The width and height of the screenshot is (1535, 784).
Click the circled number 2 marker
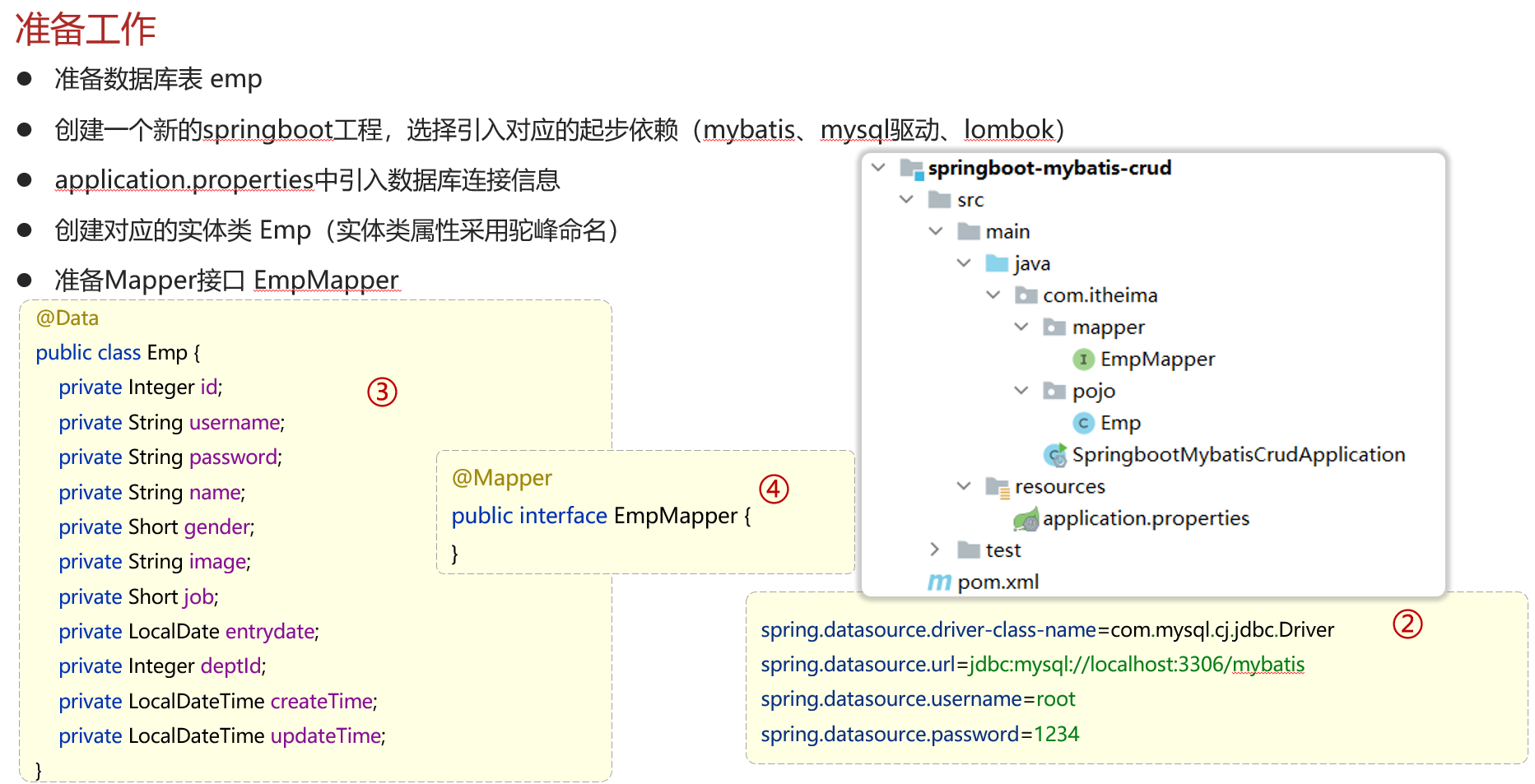(1407, 624)
